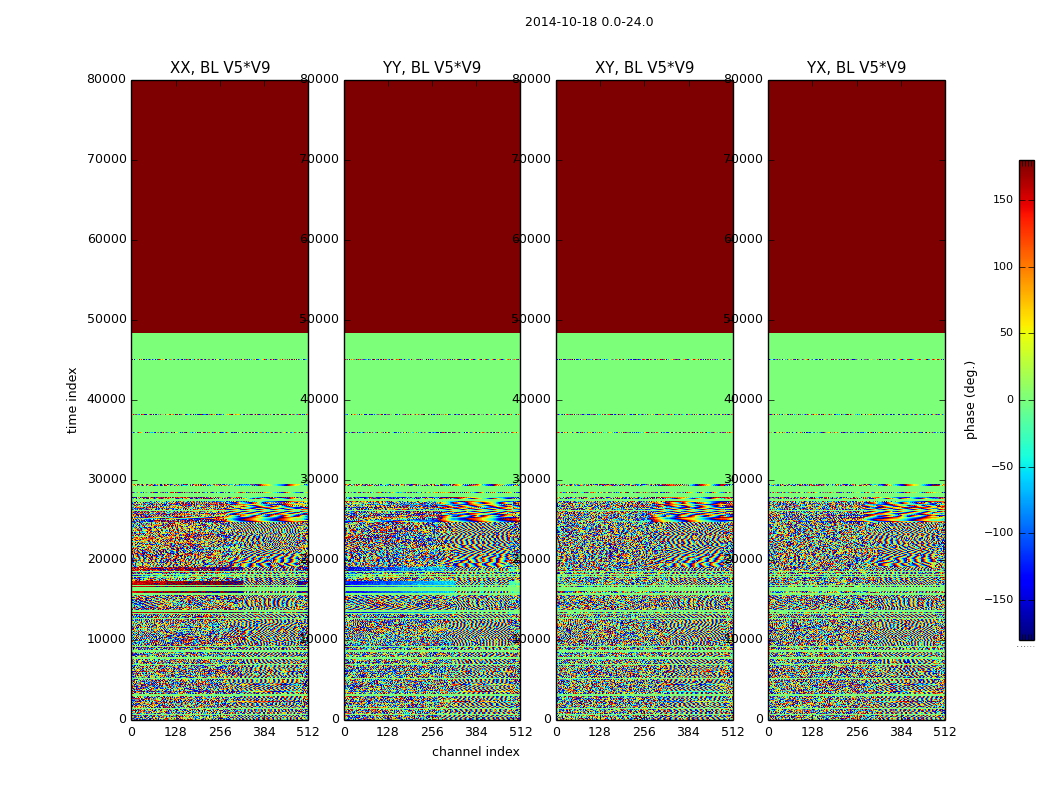Click XX panel y-tick label "70000"
This screenshot has height=800, width=1050.
pyautogui.click(x=106, y=159)
